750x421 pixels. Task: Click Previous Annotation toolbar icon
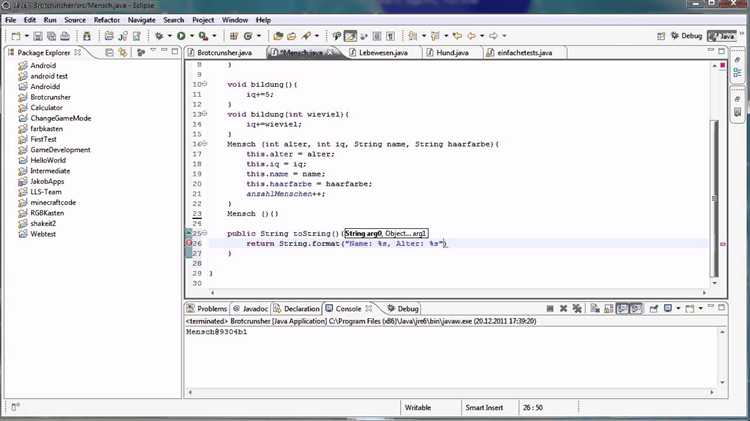point(435,36)
